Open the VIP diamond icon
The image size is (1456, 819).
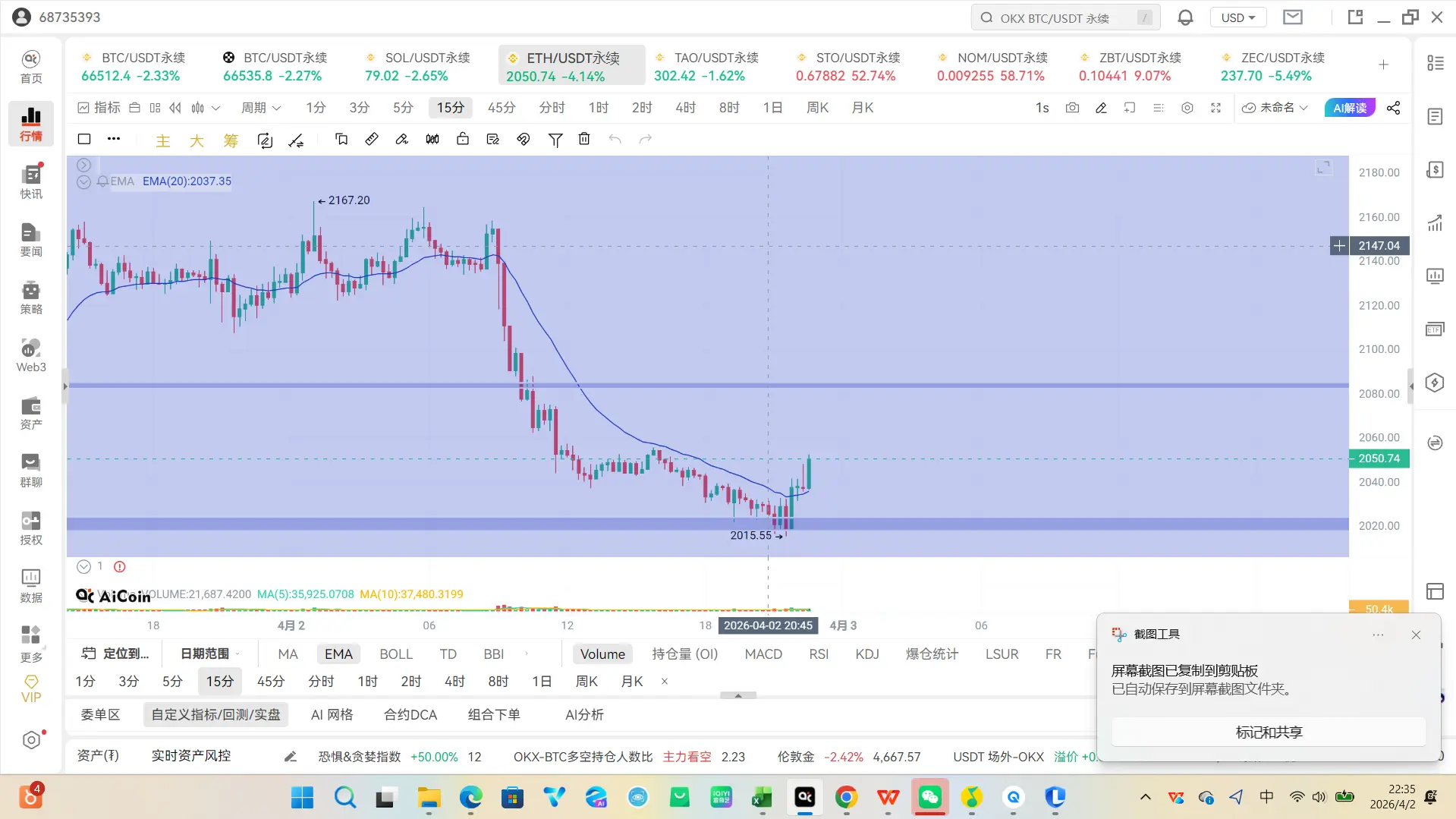31,689
